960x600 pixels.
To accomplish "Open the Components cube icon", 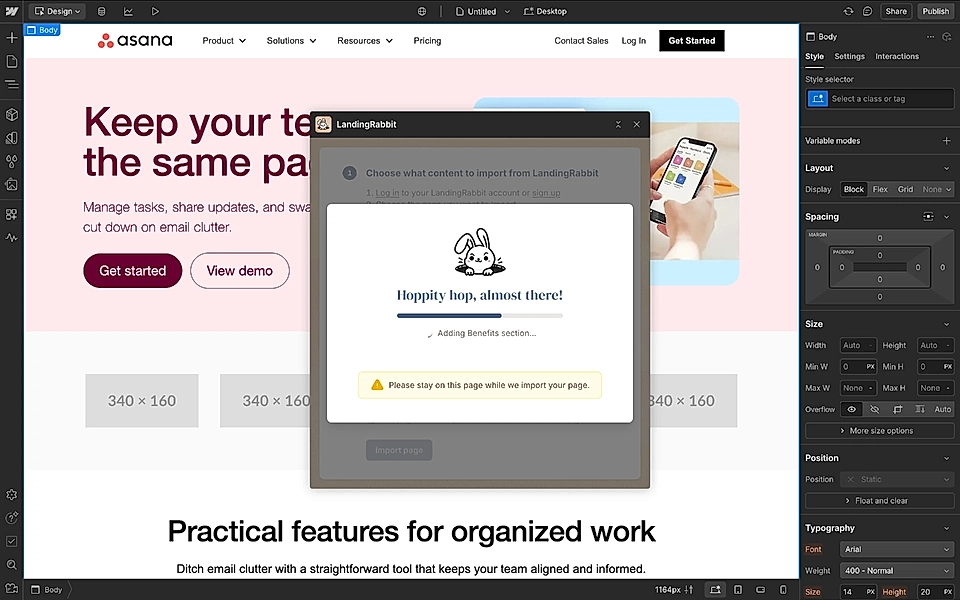I will 11,115.
